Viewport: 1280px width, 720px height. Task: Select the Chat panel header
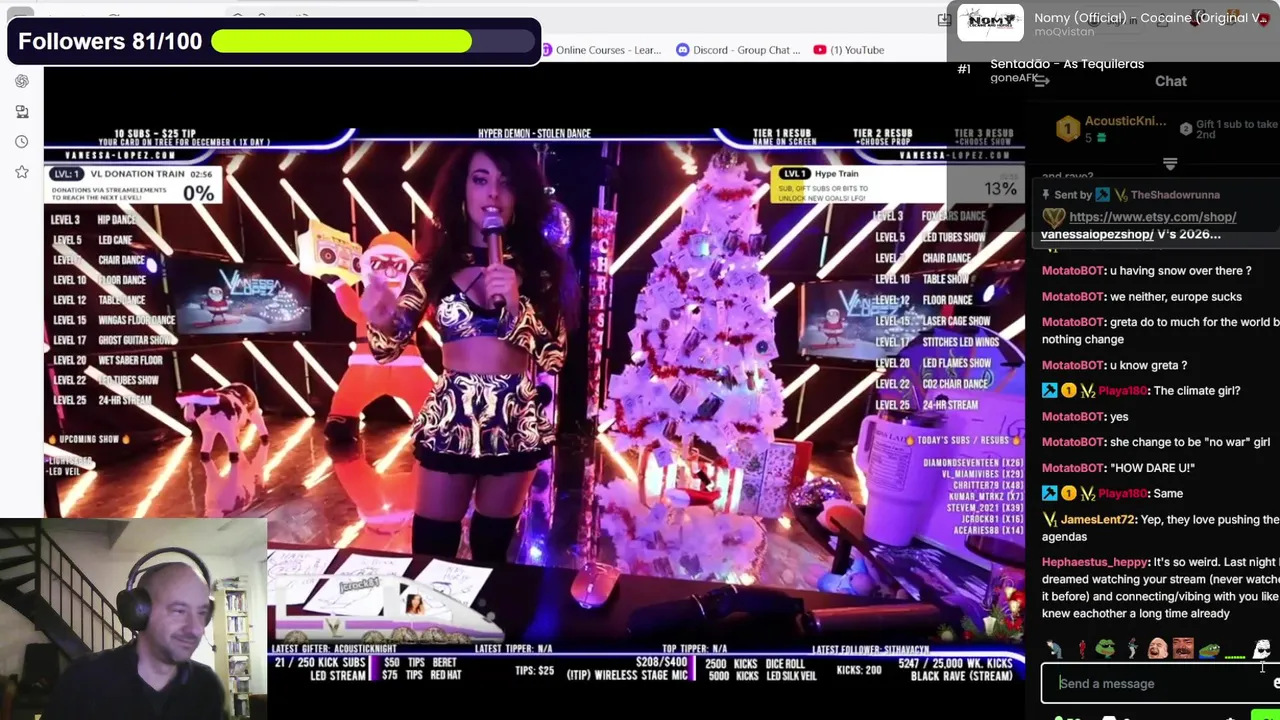tap(1170, 81)
